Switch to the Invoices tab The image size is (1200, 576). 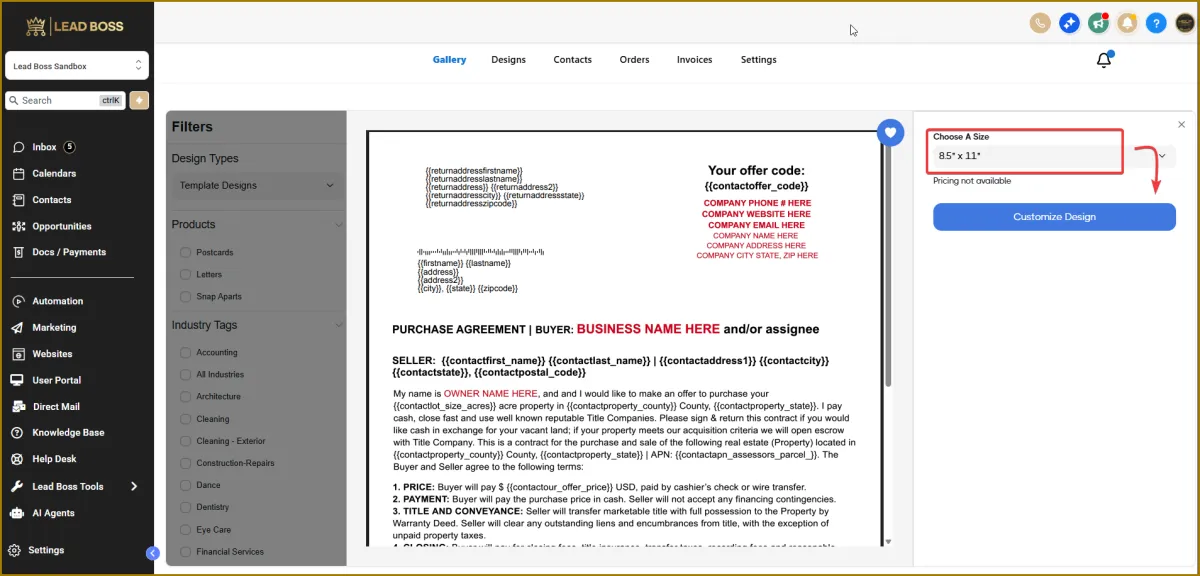coord(694,60)
